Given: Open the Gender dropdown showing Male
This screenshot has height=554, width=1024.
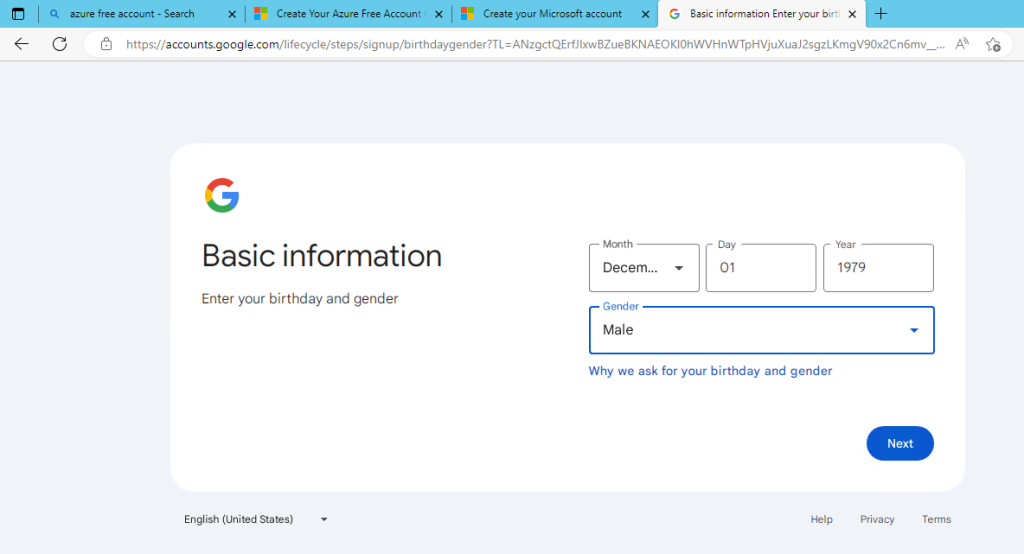Looking at the screenshot, I should (761, 330).
